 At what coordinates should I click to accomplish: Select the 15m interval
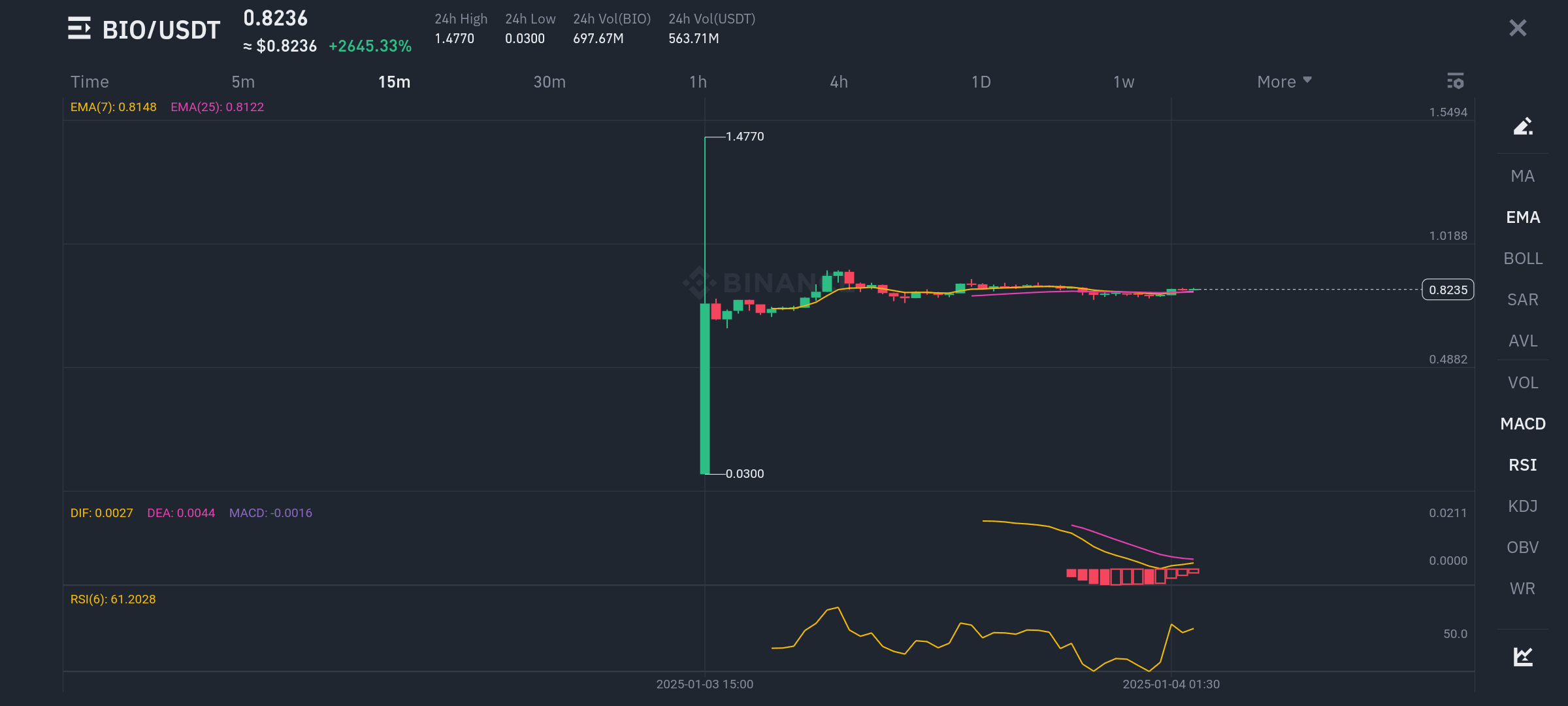[395, 82]
